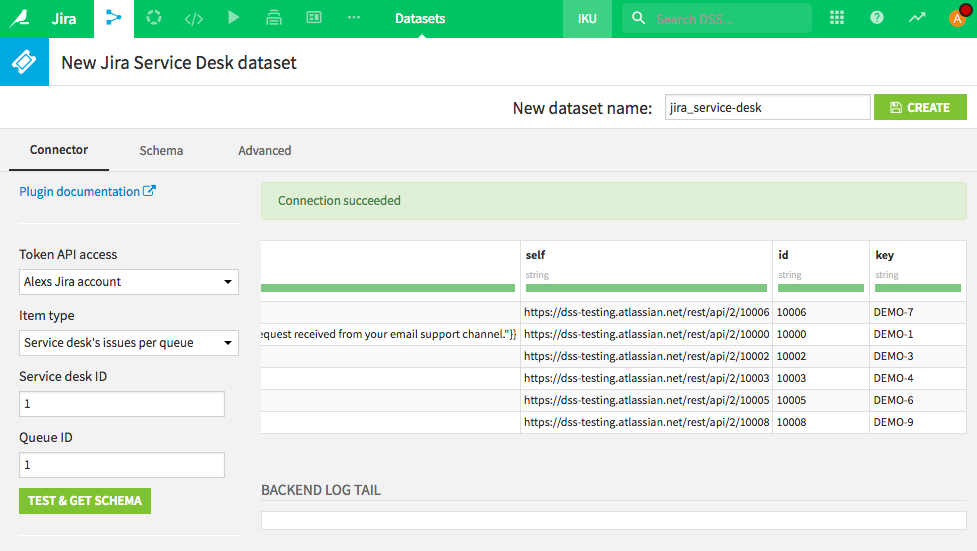Switch to the Advanced tab
The width and height of the screenshot is (977, 551).
(264, 150)
